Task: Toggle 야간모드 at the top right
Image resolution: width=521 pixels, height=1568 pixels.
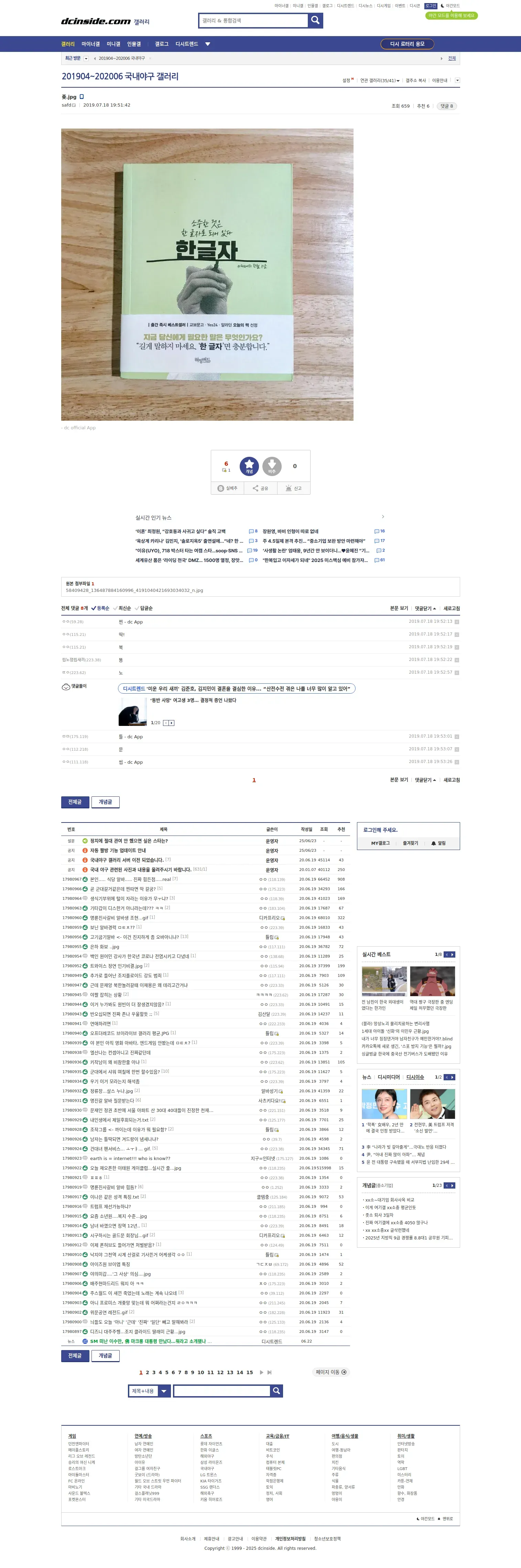Action: (450, 5)
